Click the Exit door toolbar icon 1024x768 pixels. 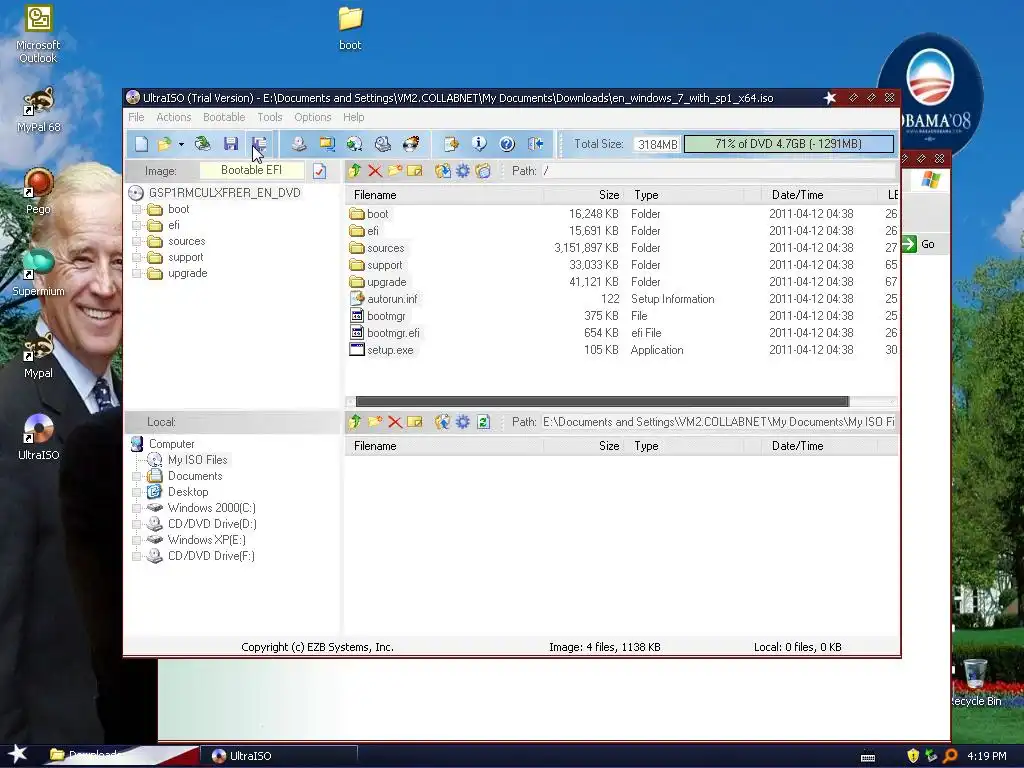coord(536,144)
